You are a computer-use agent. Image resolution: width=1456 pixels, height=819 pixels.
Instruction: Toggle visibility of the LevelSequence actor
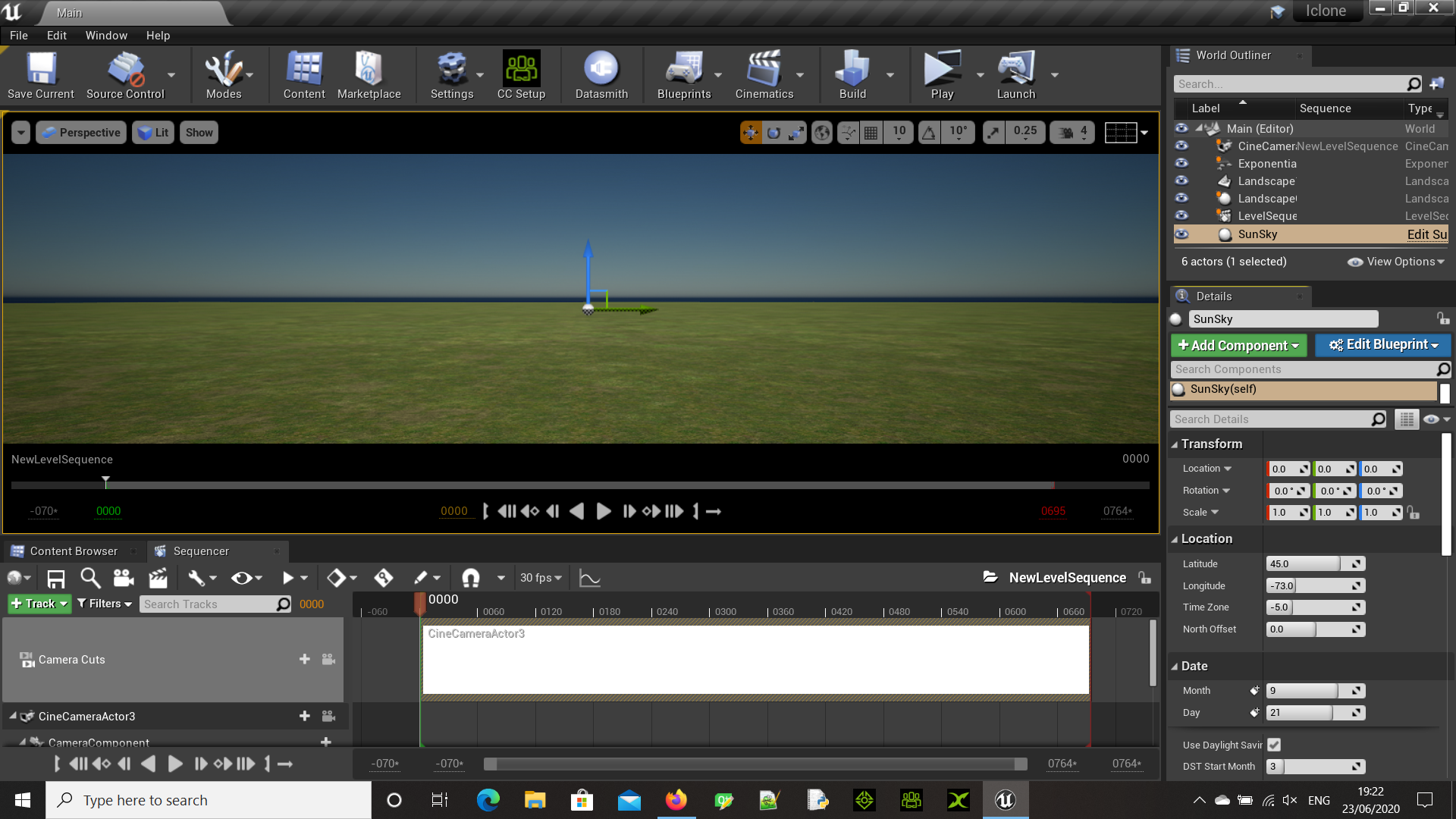point(1181,215)
